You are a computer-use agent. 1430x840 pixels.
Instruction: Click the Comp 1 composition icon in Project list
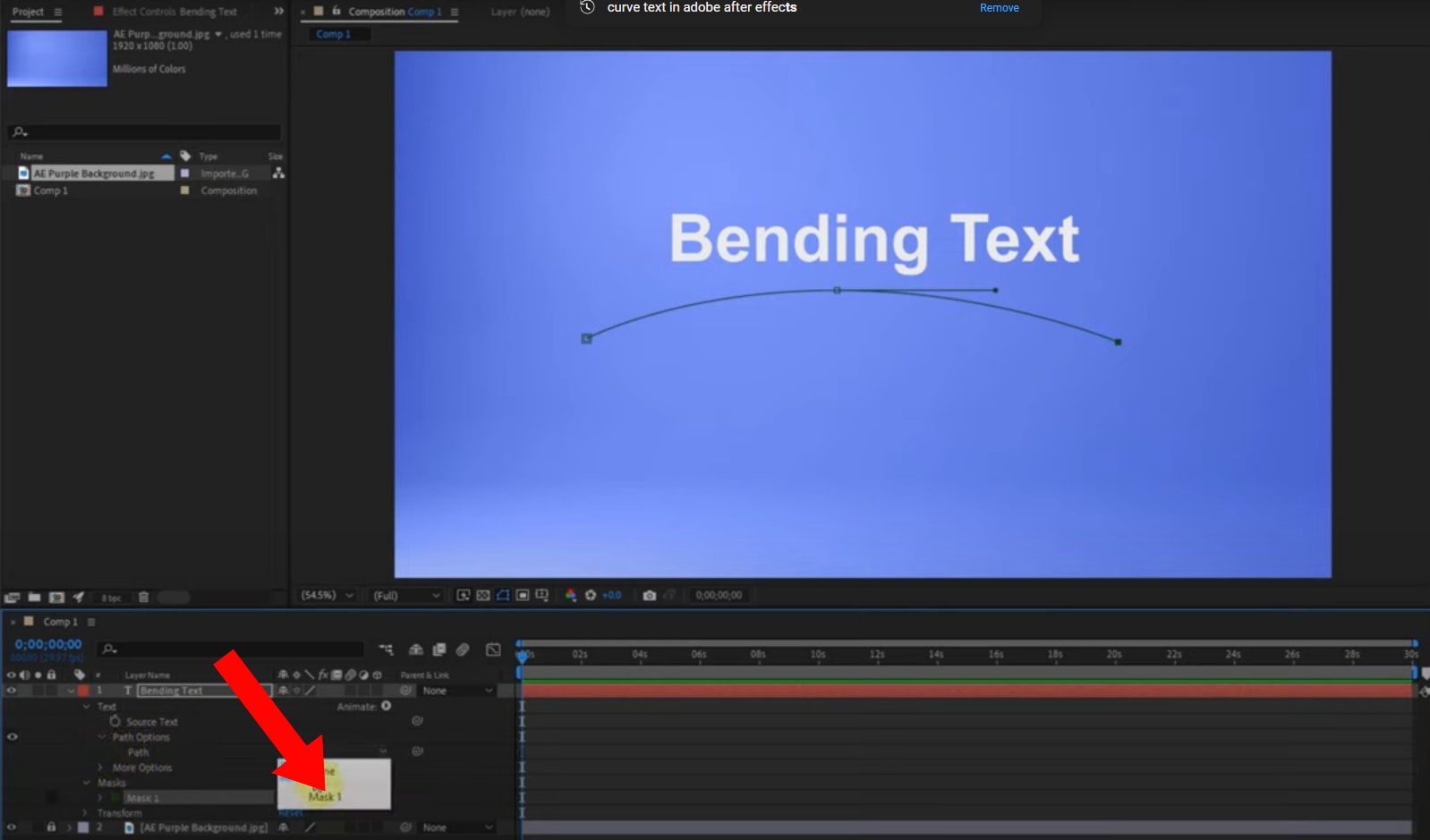point(23,191)
